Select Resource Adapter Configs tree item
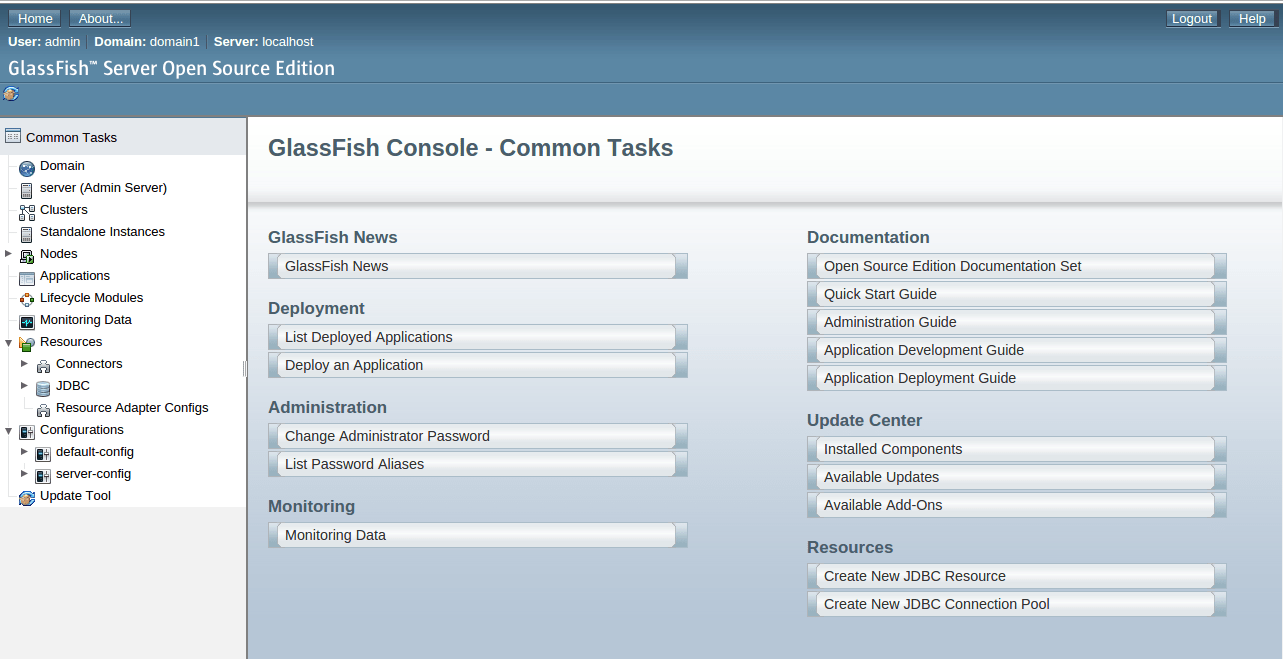 pyautogui.click(x=132, y=408)
